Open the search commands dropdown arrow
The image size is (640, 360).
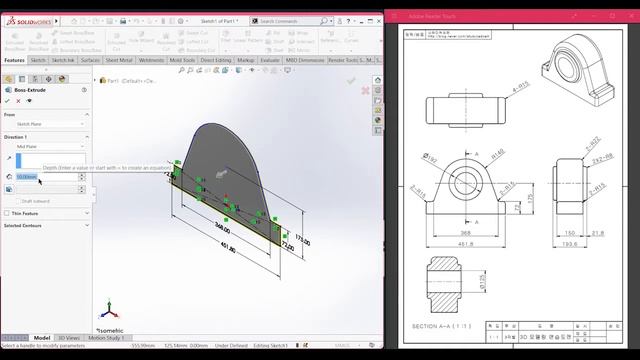click(331, 21)
